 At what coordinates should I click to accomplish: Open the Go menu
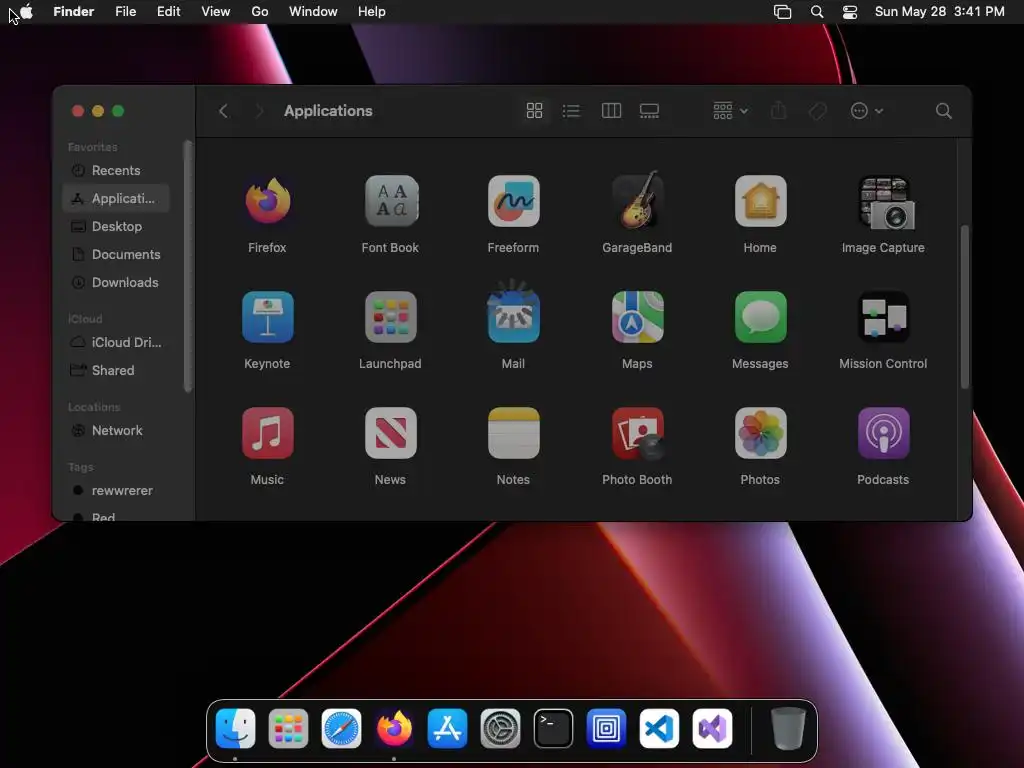pos(260,12)
